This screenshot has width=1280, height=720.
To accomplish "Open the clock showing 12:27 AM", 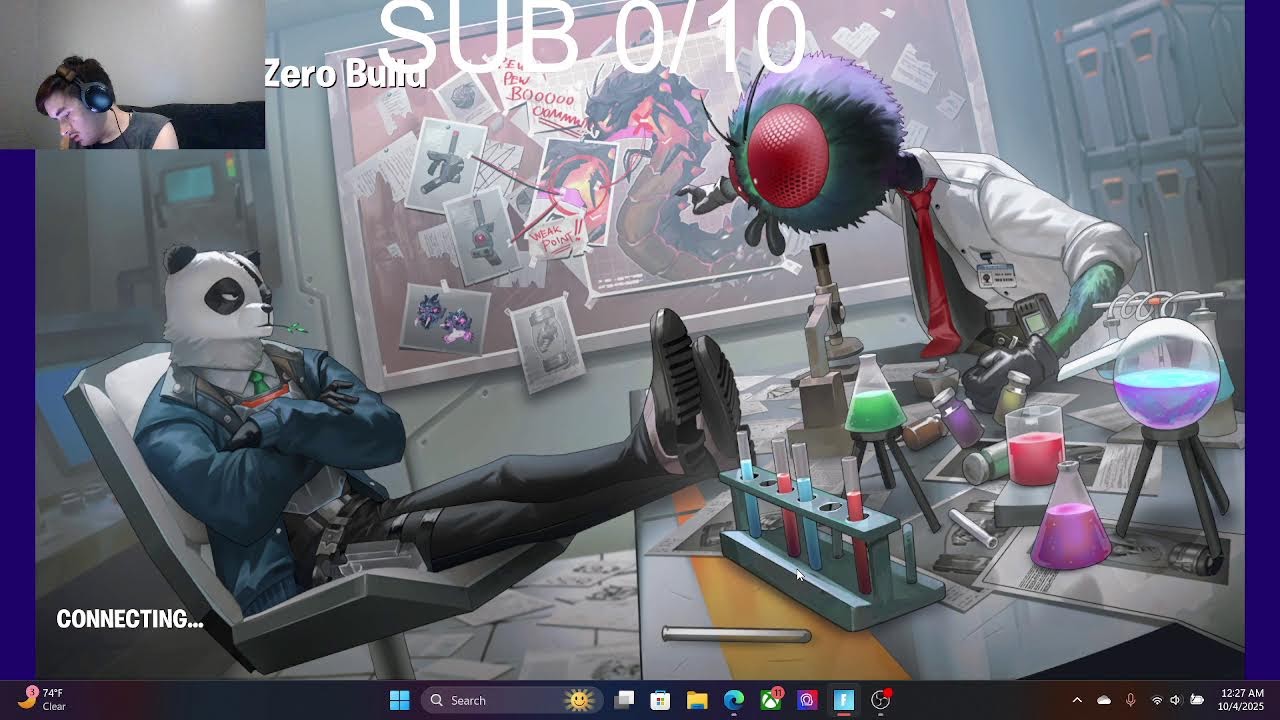I will click(x=1242, y=699).
